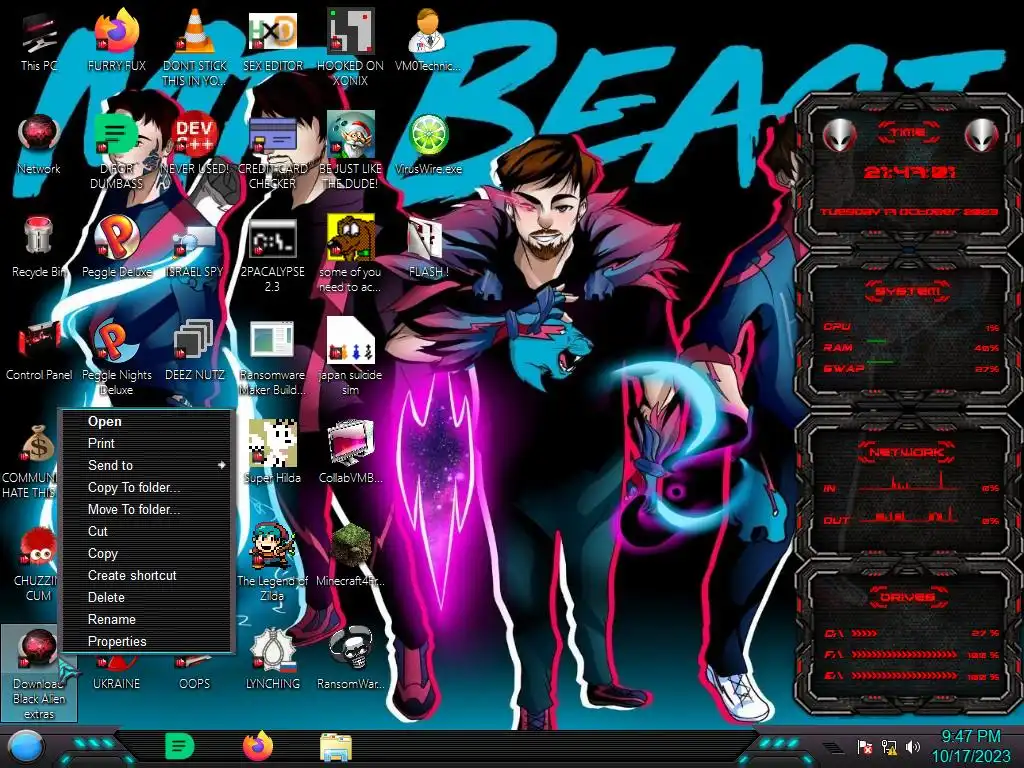
Task: Choose Open in the context menu
Action: [147, 421]
